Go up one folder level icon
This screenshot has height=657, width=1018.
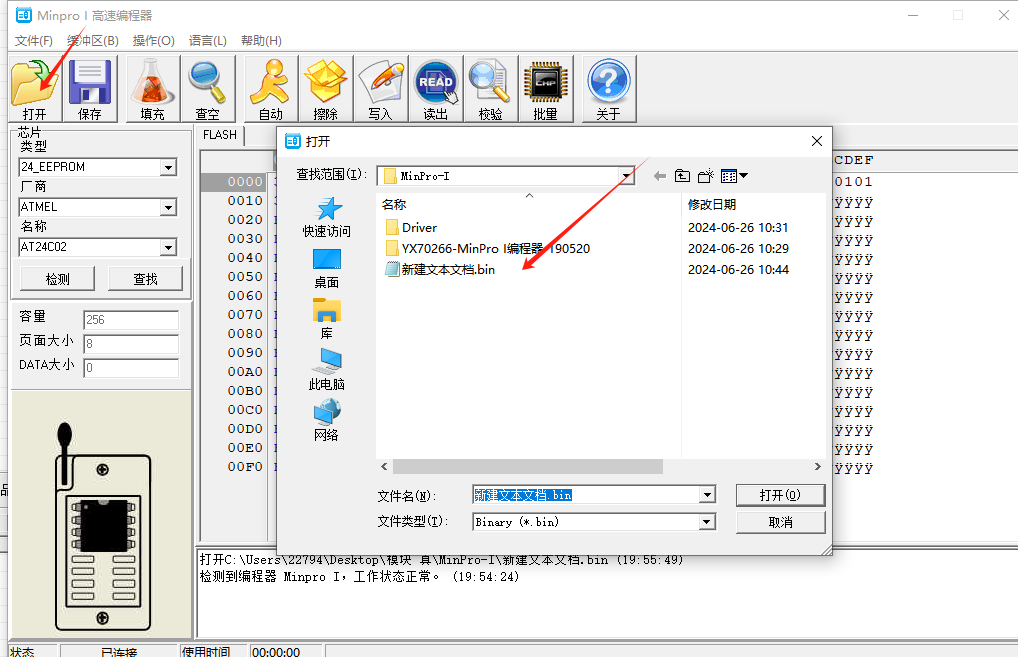pyautogui.click(x=682, y=176)
